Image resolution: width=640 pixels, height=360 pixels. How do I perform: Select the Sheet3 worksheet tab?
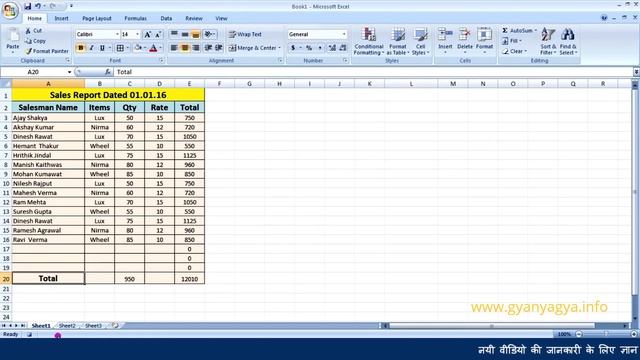pos(93,326)
